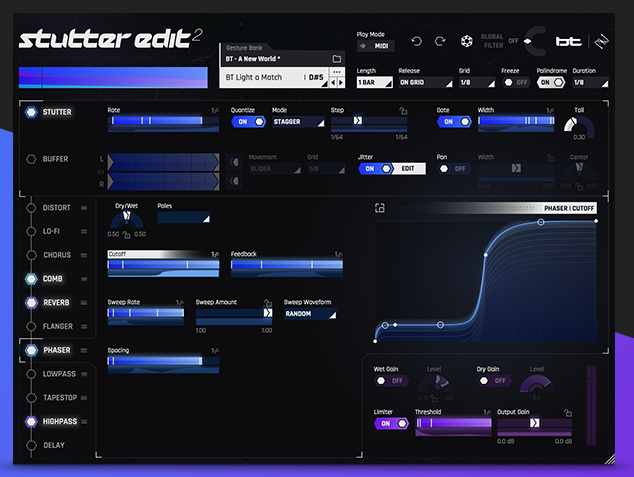
Task: Click the redo arrow icon
Action: tap(441, 42)
